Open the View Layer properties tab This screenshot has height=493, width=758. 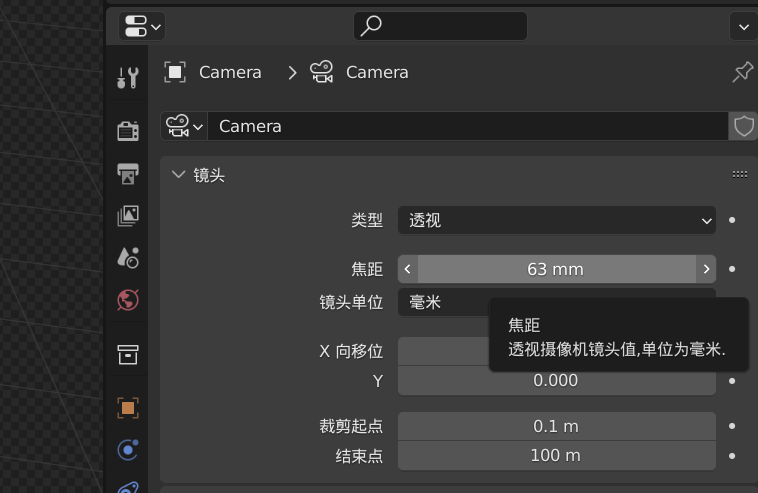click(x=128, y=216)
